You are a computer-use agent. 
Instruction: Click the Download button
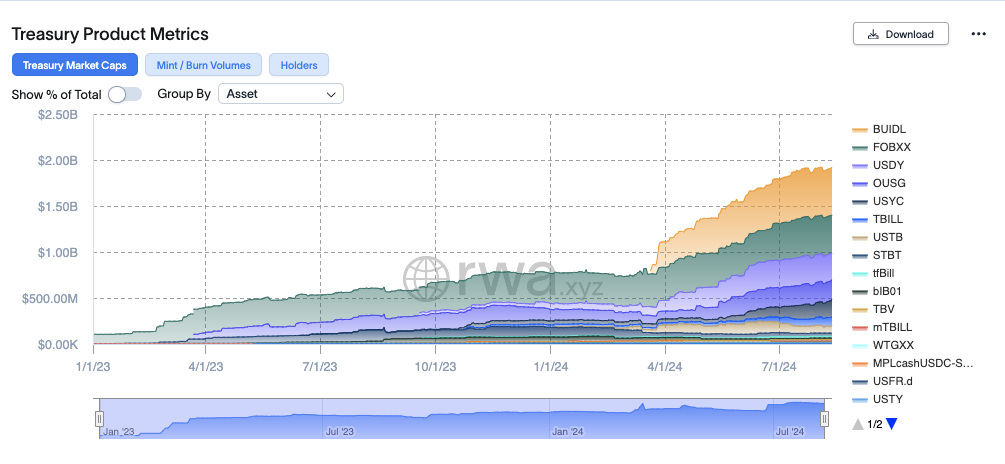901,34
